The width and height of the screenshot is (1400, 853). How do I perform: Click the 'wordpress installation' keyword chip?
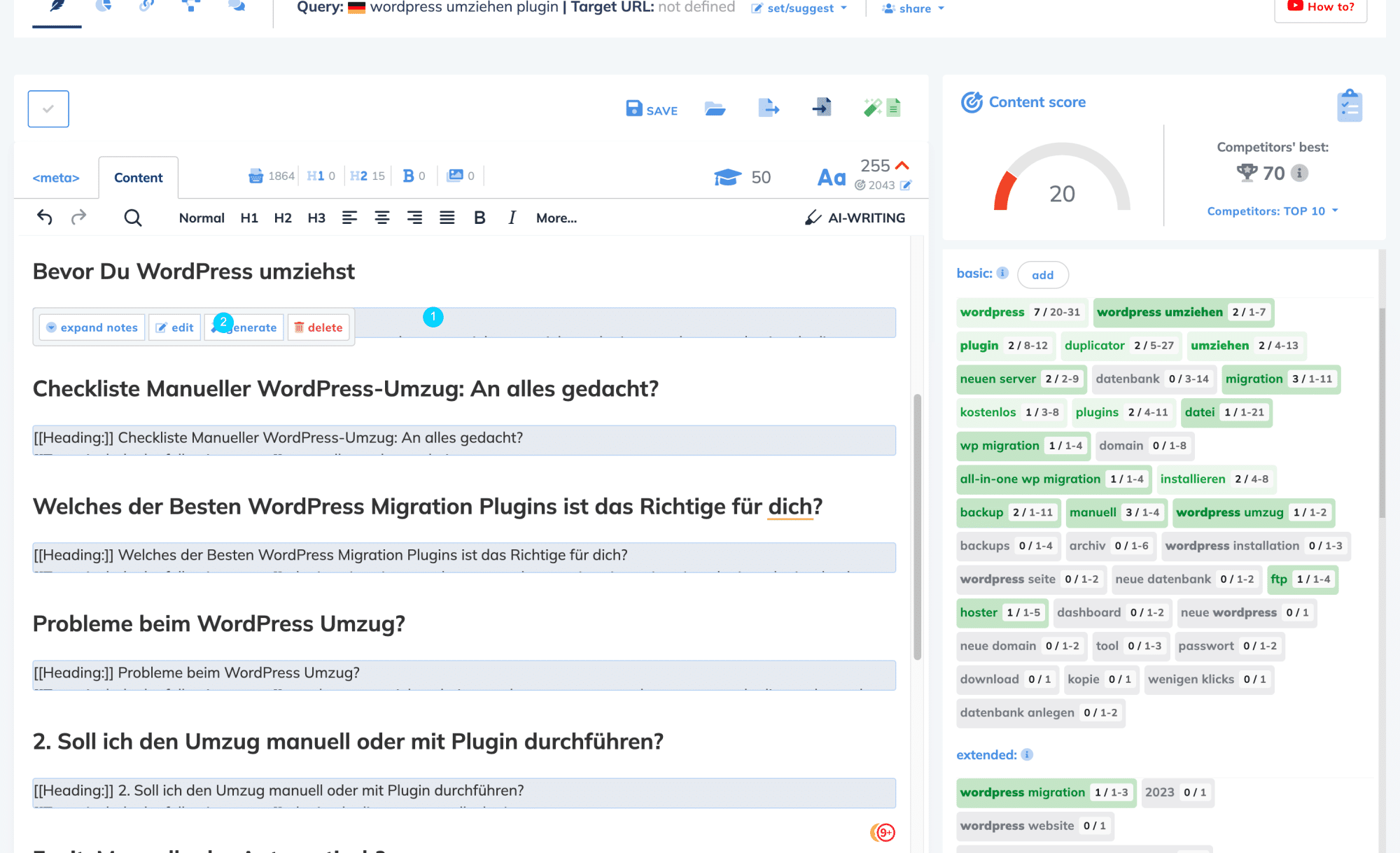click(1256, 546)
